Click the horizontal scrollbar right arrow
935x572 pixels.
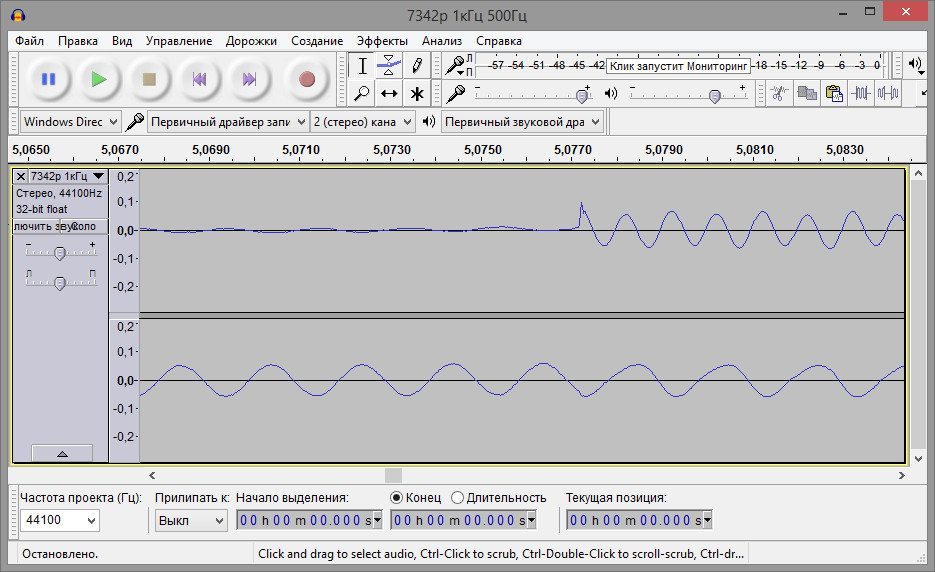pos(902,475)
